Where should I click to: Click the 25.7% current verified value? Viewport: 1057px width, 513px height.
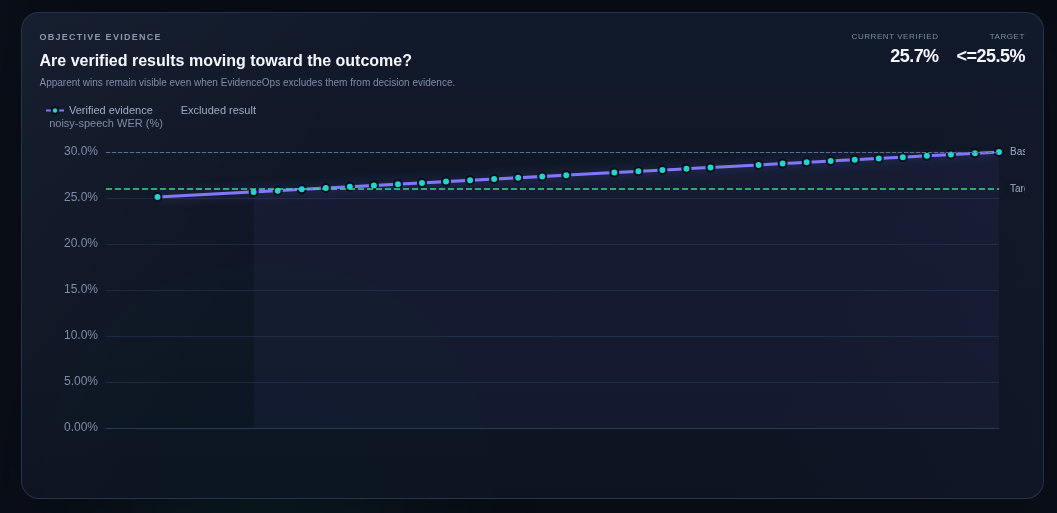coord(914,56)
